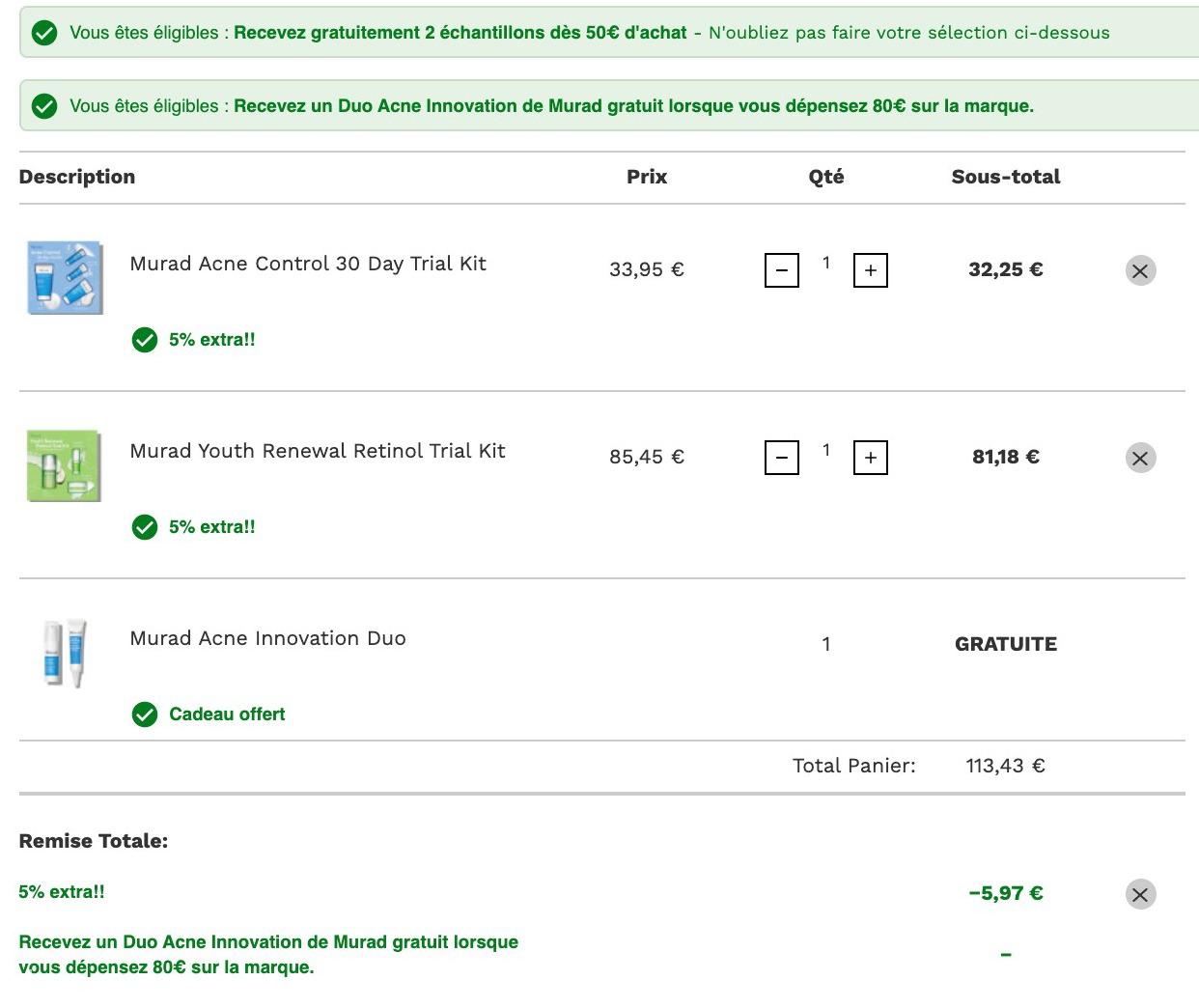Viewport: 1199px width, 1008px height.
Task: Click the check icon beside Acne Control 5% extra
Action: click(145, 340)
